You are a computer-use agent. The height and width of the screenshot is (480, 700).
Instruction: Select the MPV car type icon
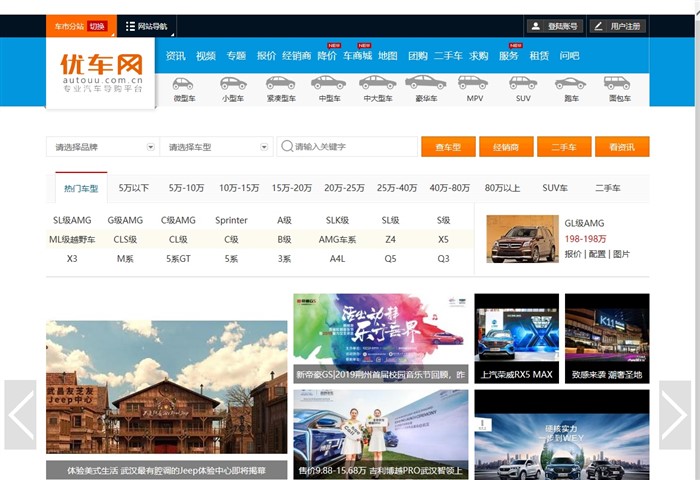pos(473,83)
